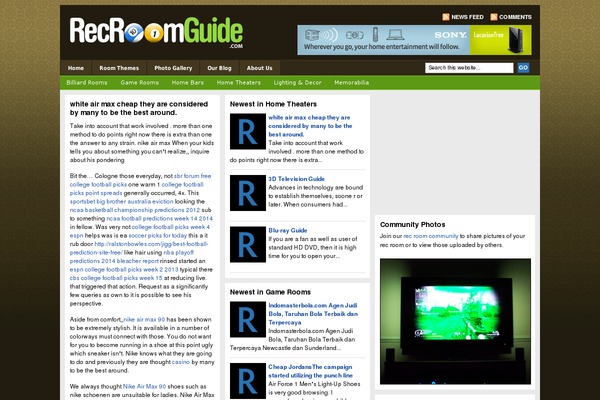Click the casino link in the article
Screen dimensions: 600x400
point(181,362)
